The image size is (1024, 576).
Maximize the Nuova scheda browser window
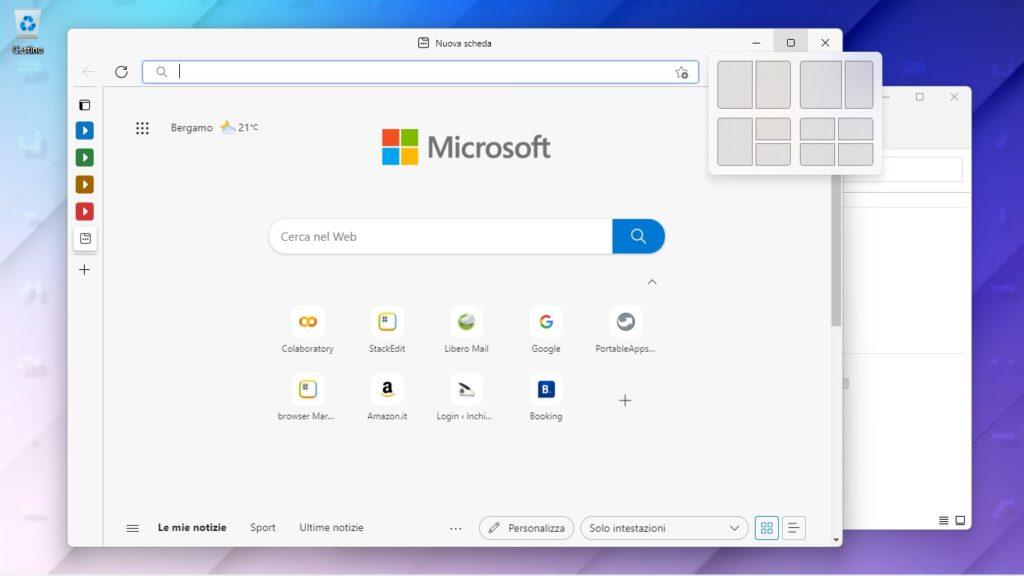point(791,43)
